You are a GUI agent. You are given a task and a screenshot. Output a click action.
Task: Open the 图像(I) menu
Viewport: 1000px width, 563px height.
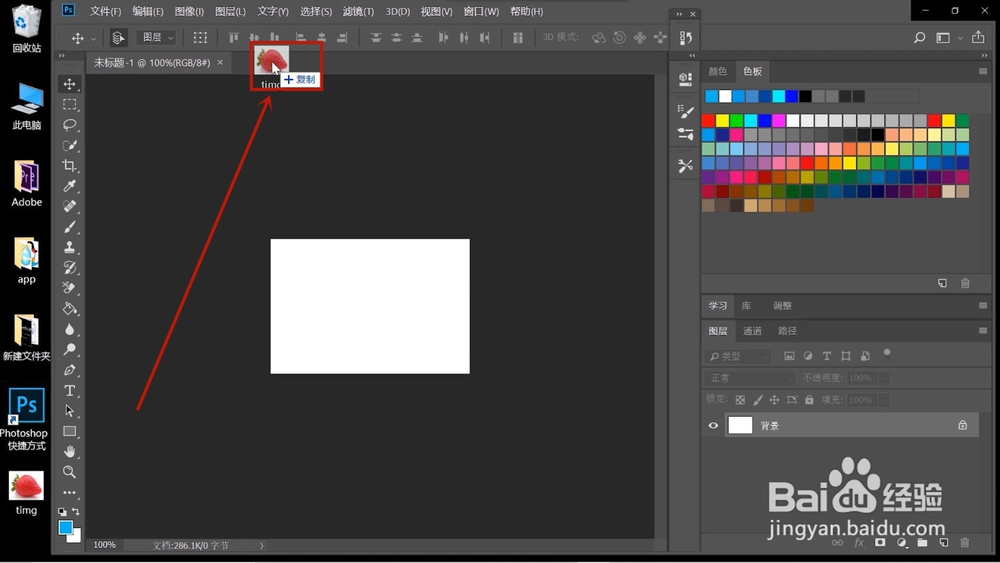(x=189, y=11)
